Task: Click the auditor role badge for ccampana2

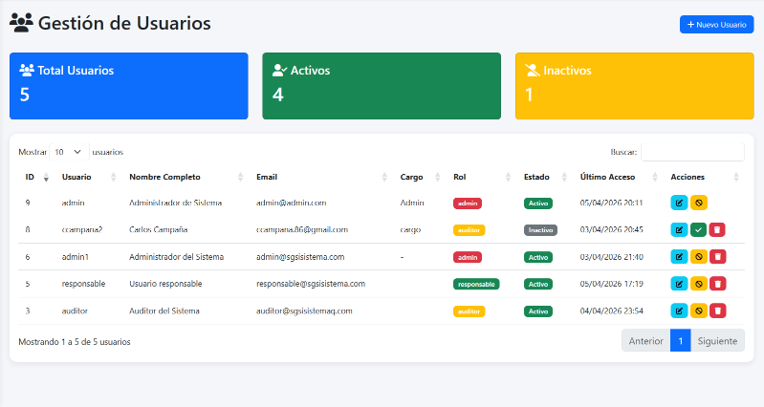Action: 469,230
